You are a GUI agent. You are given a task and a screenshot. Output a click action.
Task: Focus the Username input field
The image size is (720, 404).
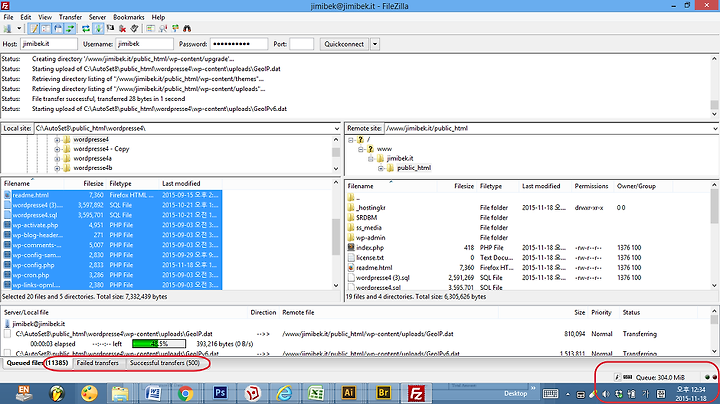tap(144, 44)
